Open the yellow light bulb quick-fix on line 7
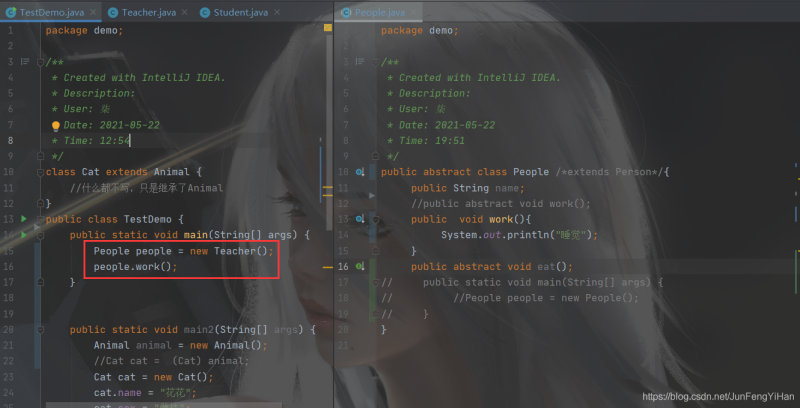Screen dimensions: 800x408 tap(56, 126)
